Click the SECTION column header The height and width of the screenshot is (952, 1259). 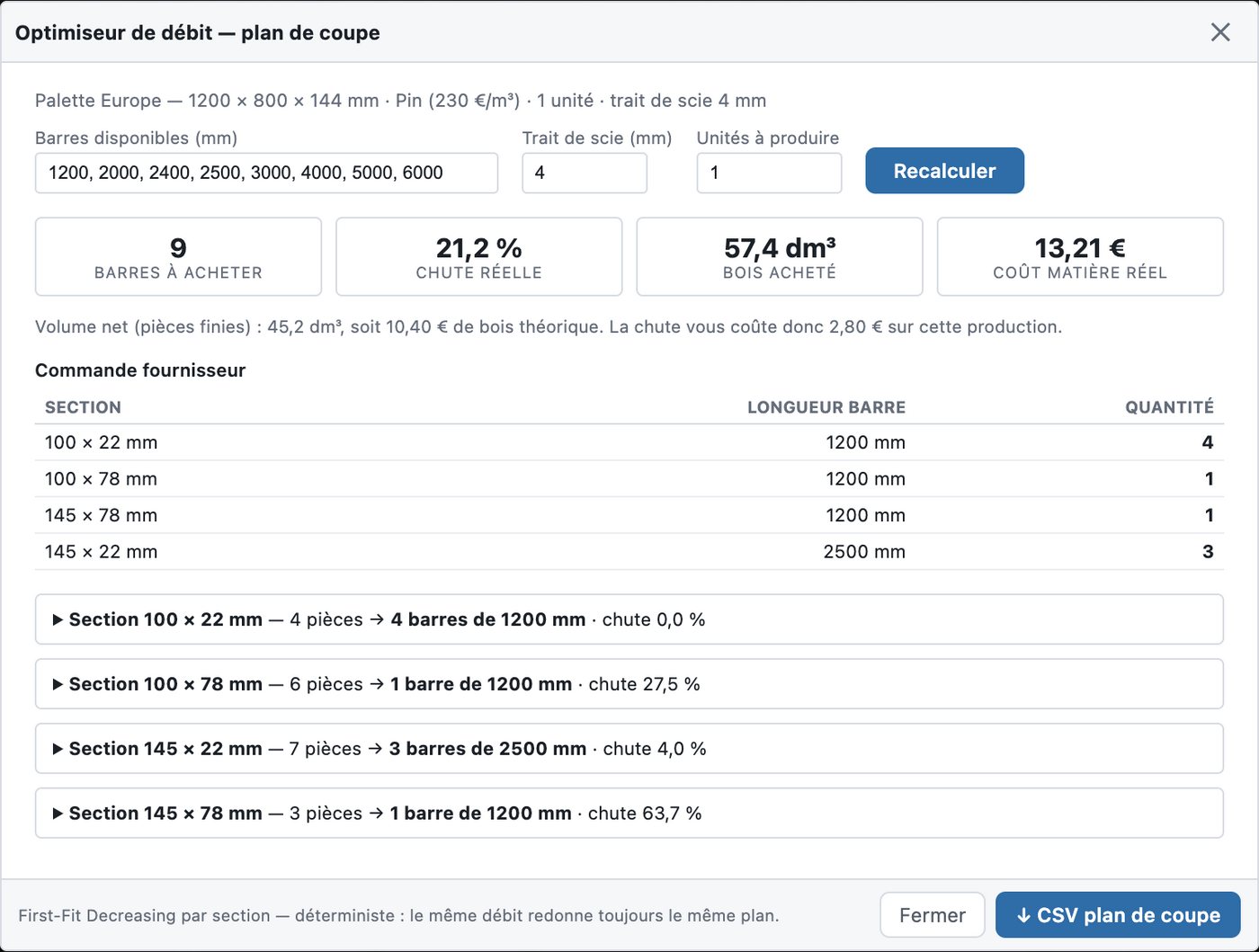83,407
